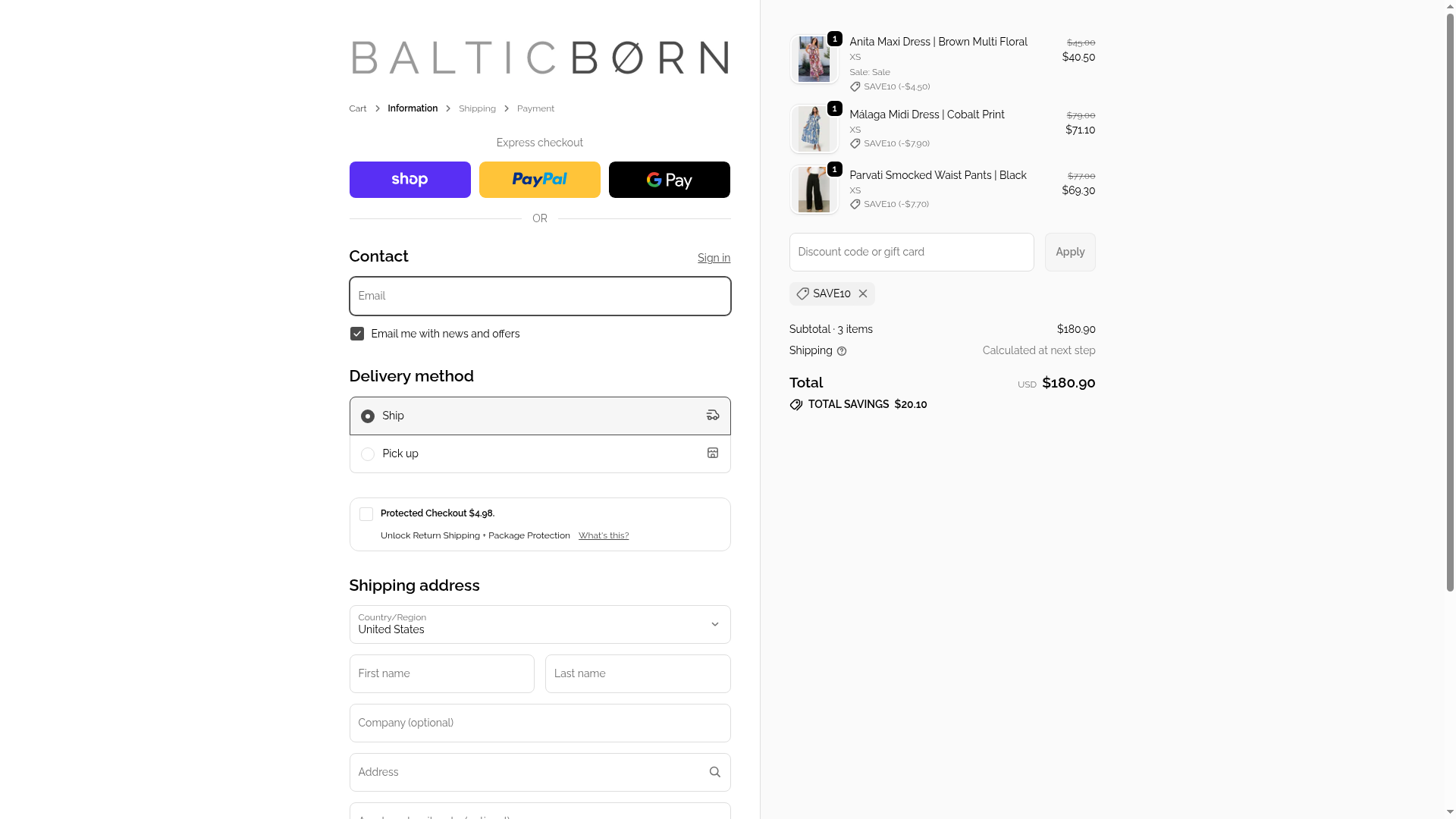Open the Country/Region dropdown
The width and height of the screenshot is (1456, 819).
tap(539, 624)
